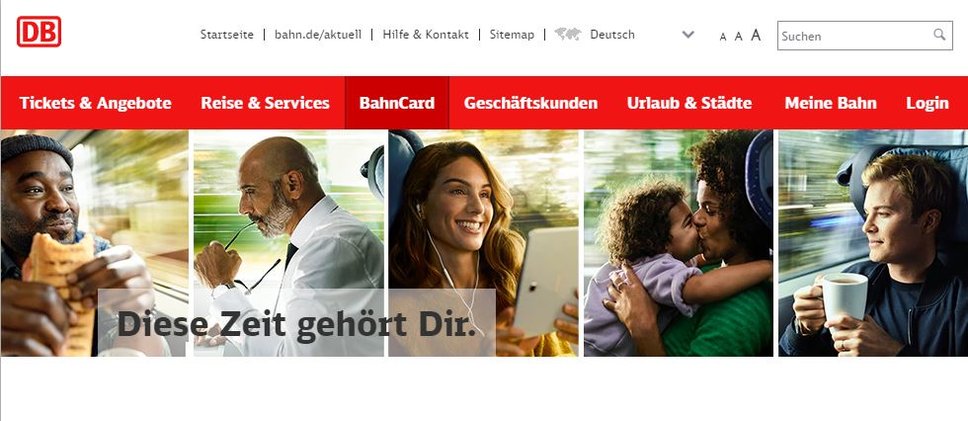Click the Login link

pos(927,103)
